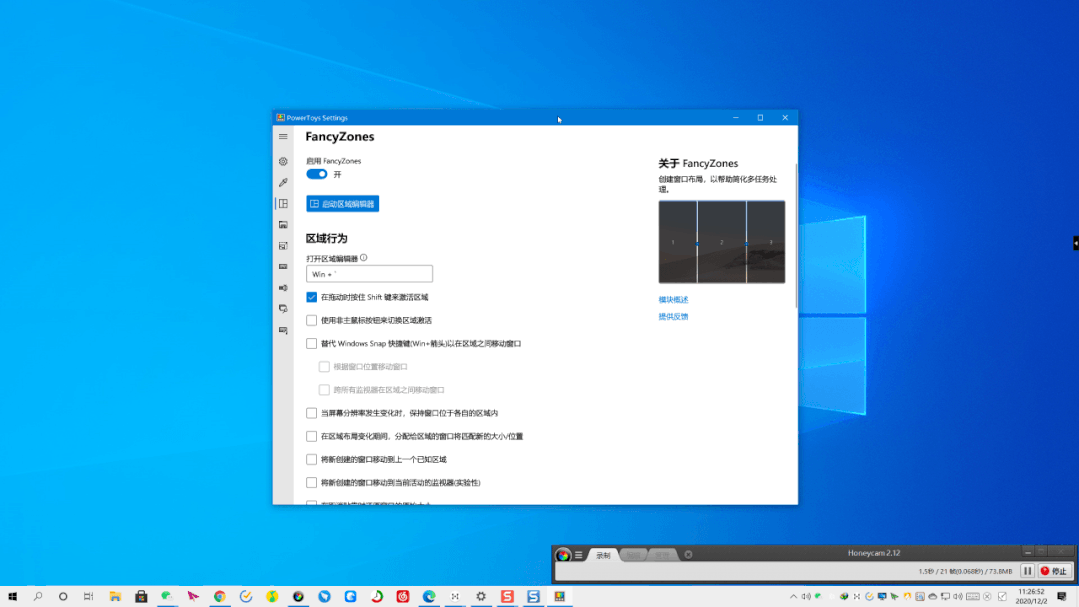
Task: Click the FancyZones layout preview image
Action: [721, 242]
